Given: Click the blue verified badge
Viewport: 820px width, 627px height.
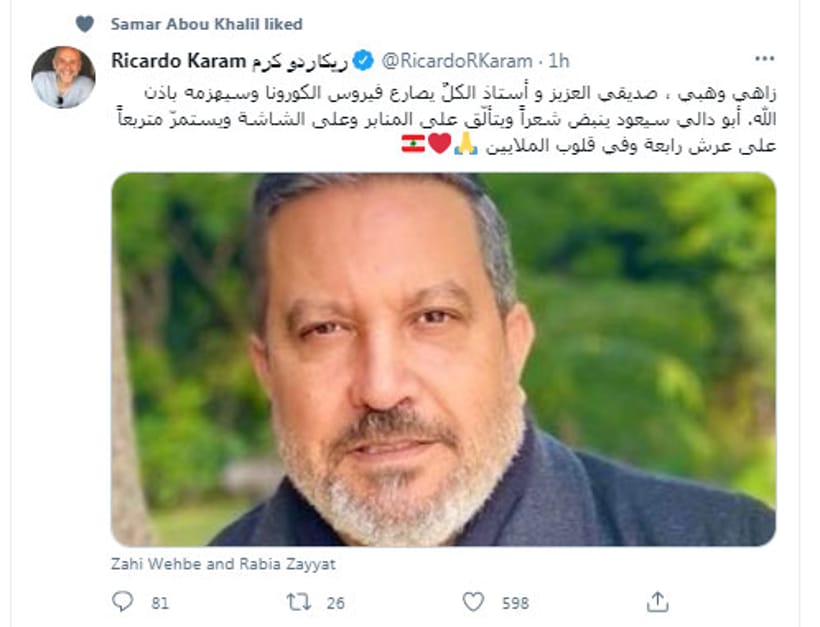Looking at the screenshot, I should click(x=363, y=61).
